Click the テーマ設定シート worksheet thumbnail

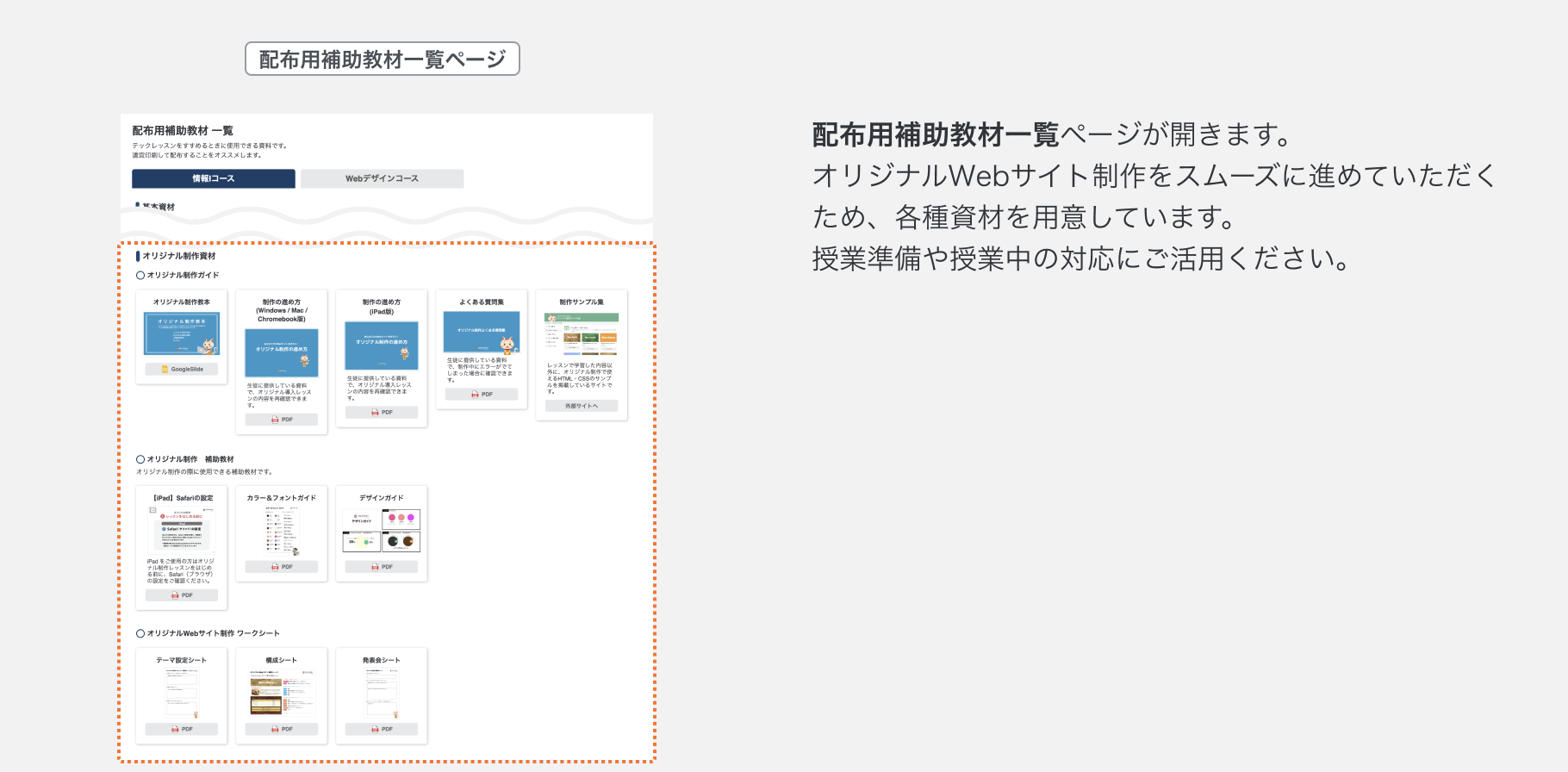coord(182,693)
